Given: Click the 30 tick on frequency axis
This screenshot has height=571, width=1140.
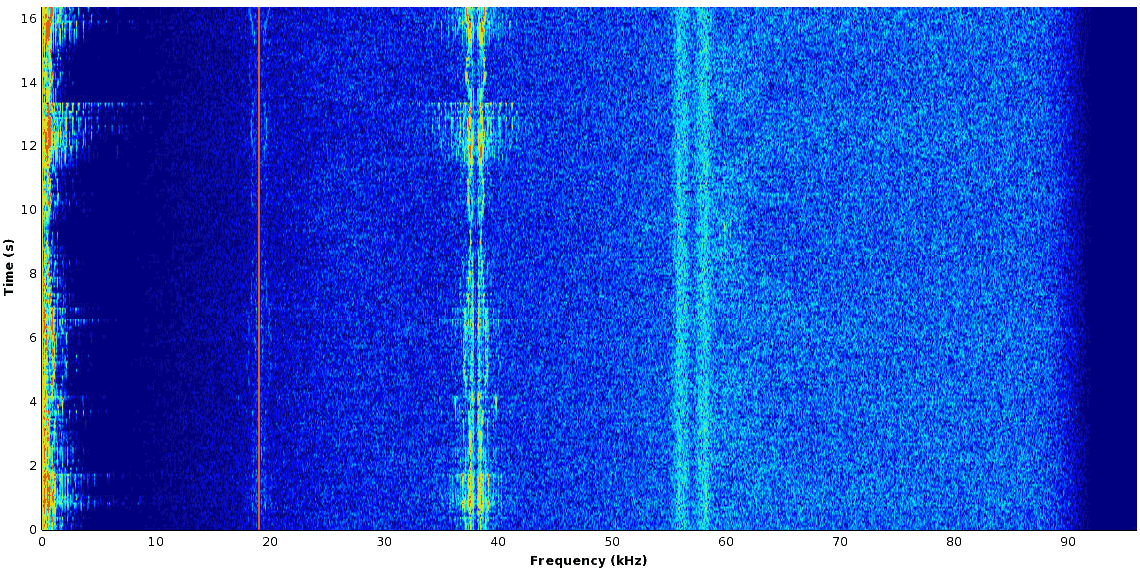Looking at the screenshot, I should 384,542.
